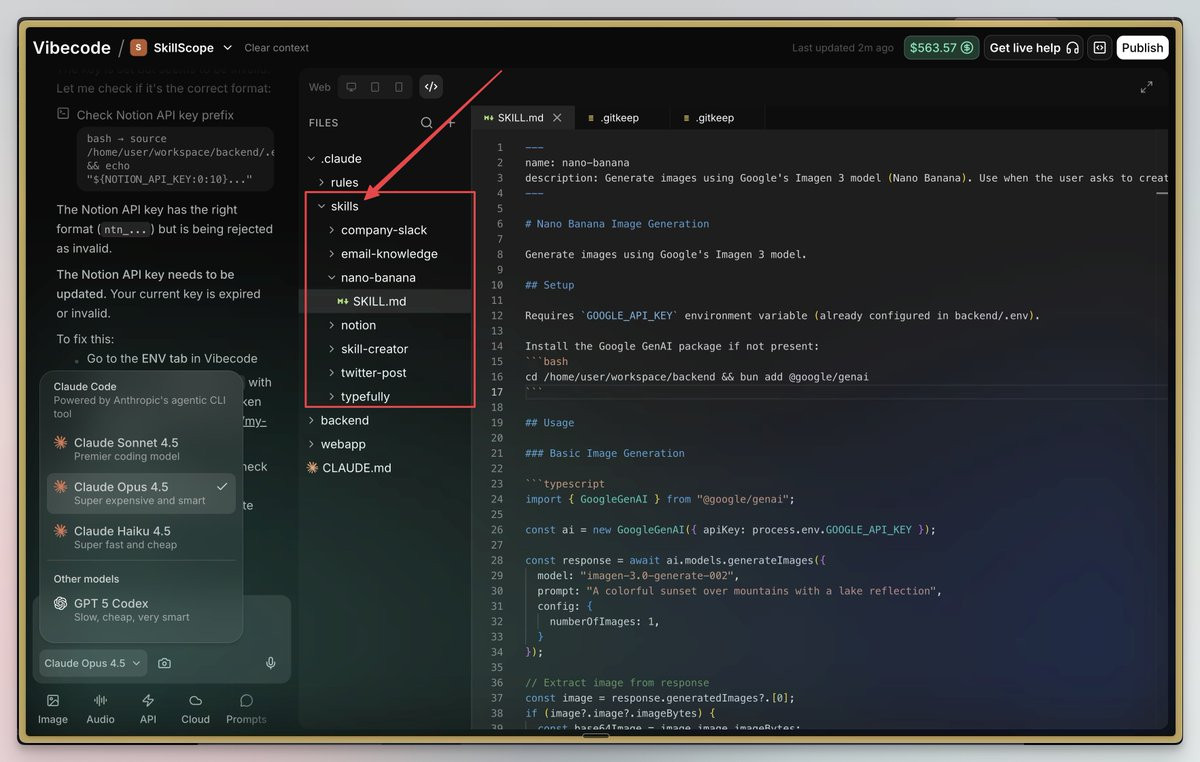Open the API lightning bolt tool
Screen dimensions: 1200x762
tap(148, 709)
